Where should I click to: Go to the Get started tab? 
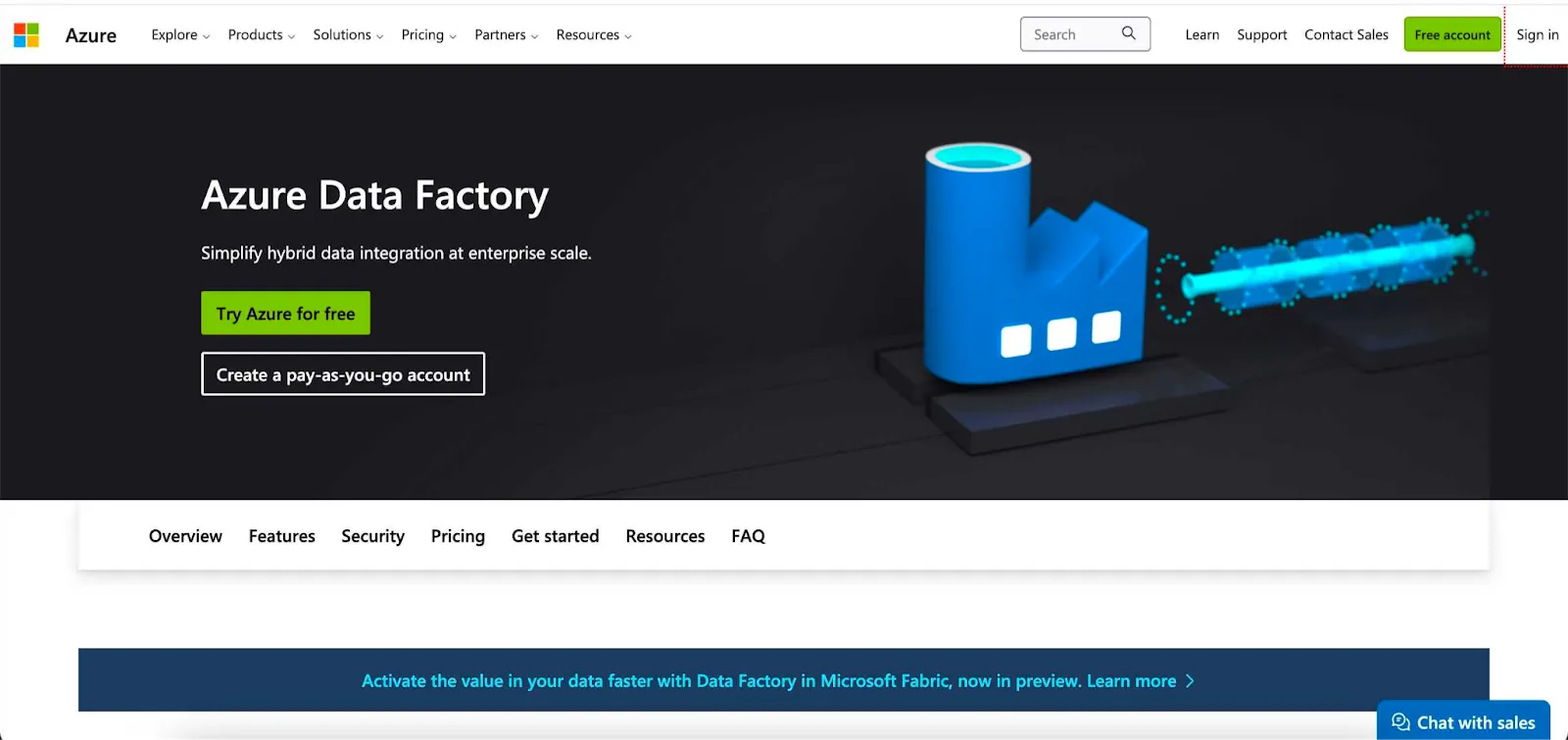pos(555,536)
